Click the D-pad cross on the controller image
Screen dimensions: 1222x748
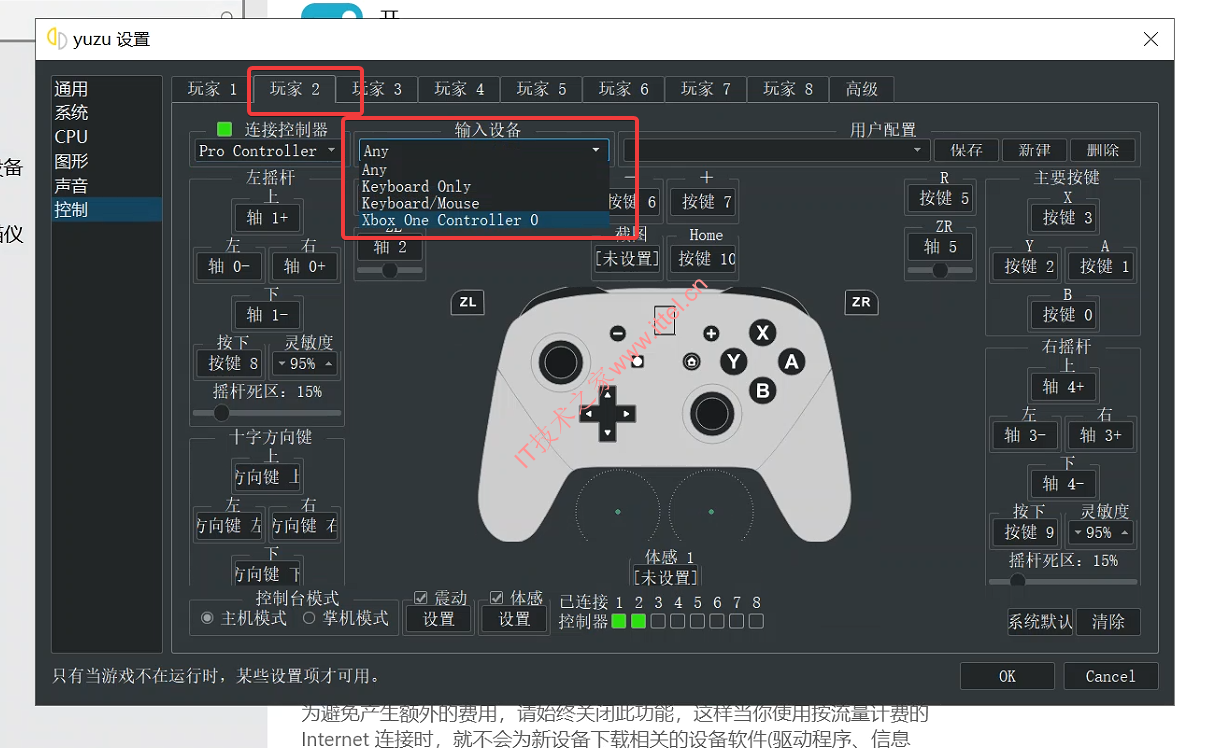pos(608,412)
